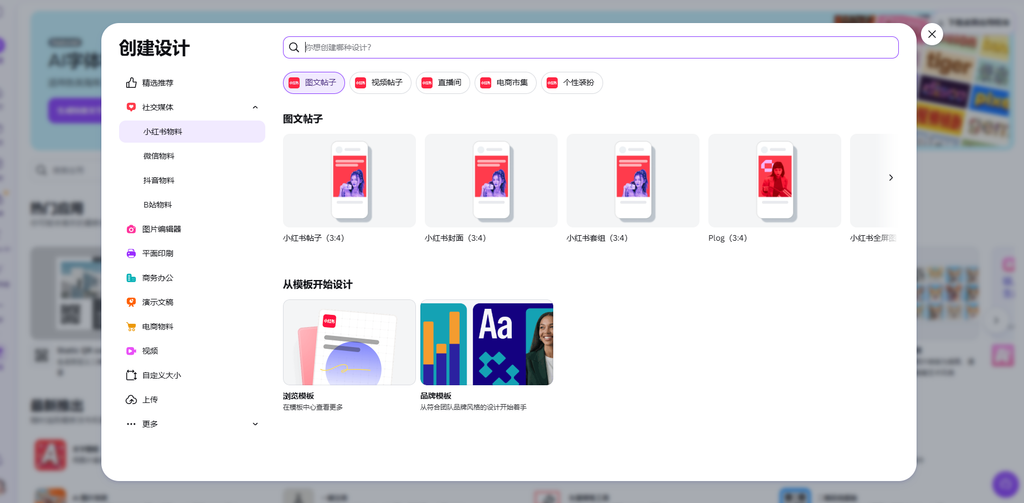Click the 演示文稿 presentation icon

tap(131, 302)
